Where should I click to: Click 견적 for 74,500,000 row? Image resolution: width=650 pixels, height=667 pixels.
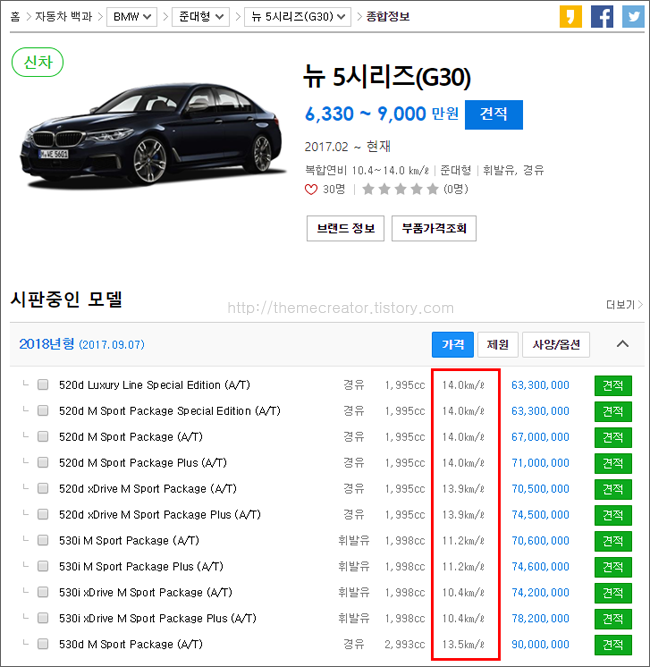(613, 516)
